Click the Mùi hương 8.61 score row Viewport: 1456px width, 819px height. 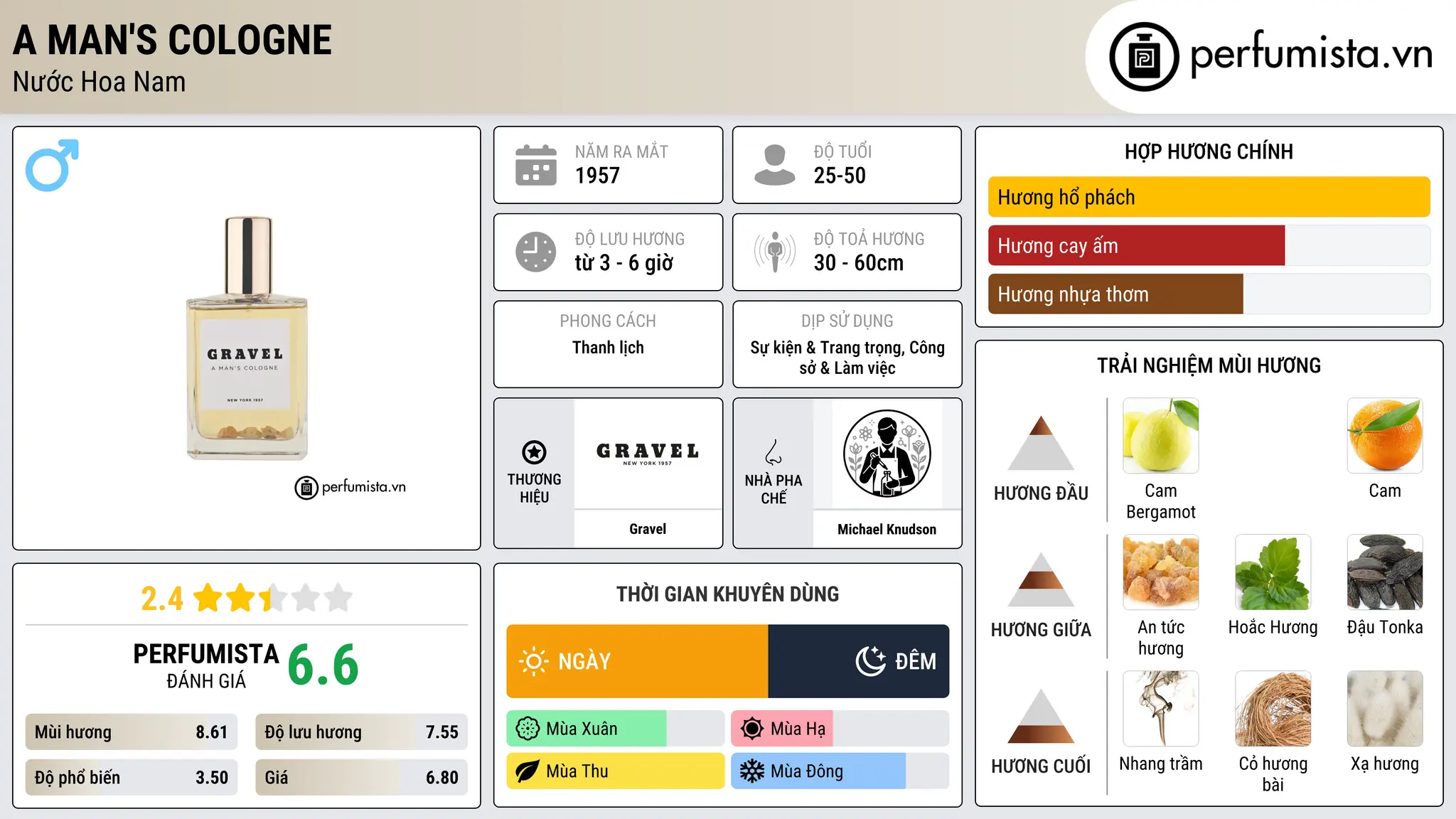click(132, 732)
